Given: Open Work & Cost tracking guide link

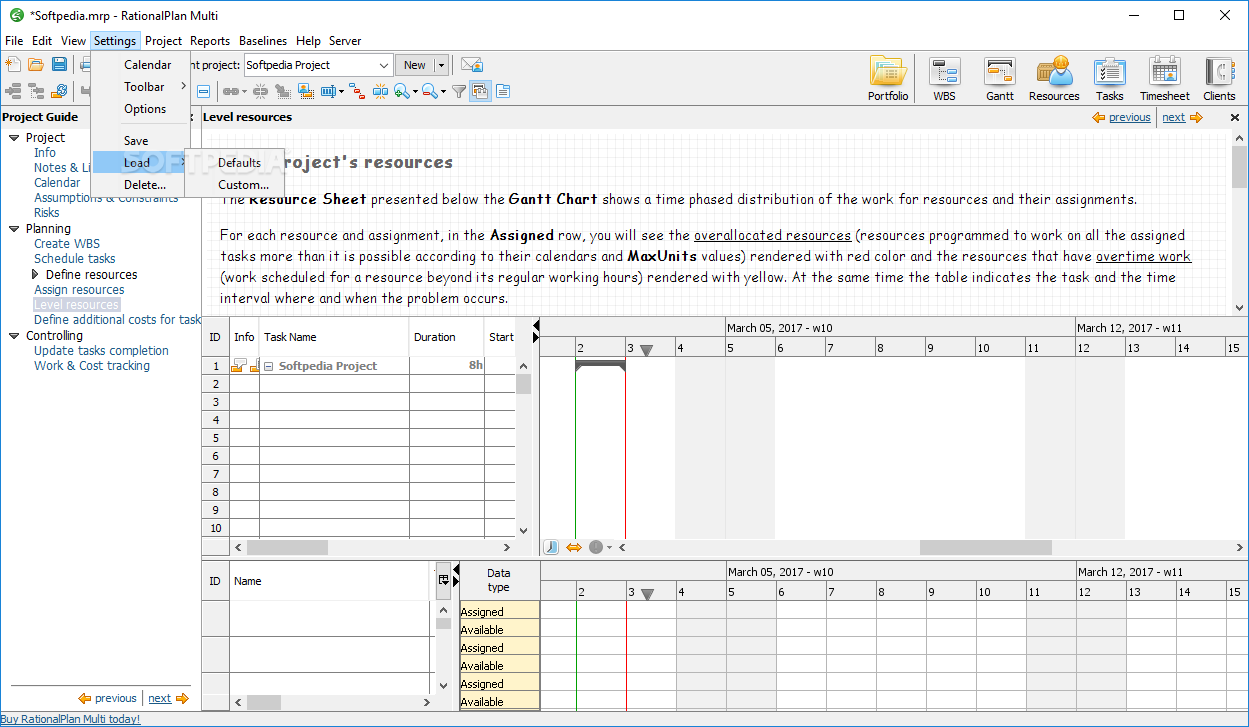Looking at the screenshot, I should click(x=92, y=366).
